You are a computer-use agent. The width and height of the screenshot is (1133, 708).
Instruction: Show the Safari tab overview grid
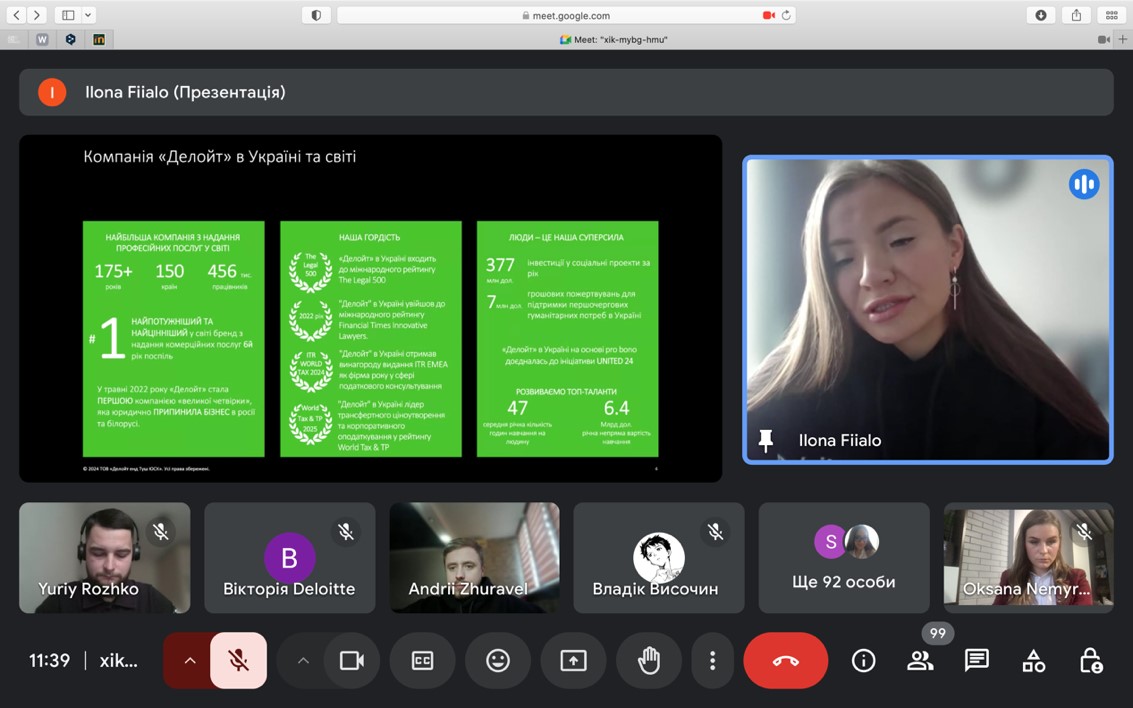[x=1111, y=15]
